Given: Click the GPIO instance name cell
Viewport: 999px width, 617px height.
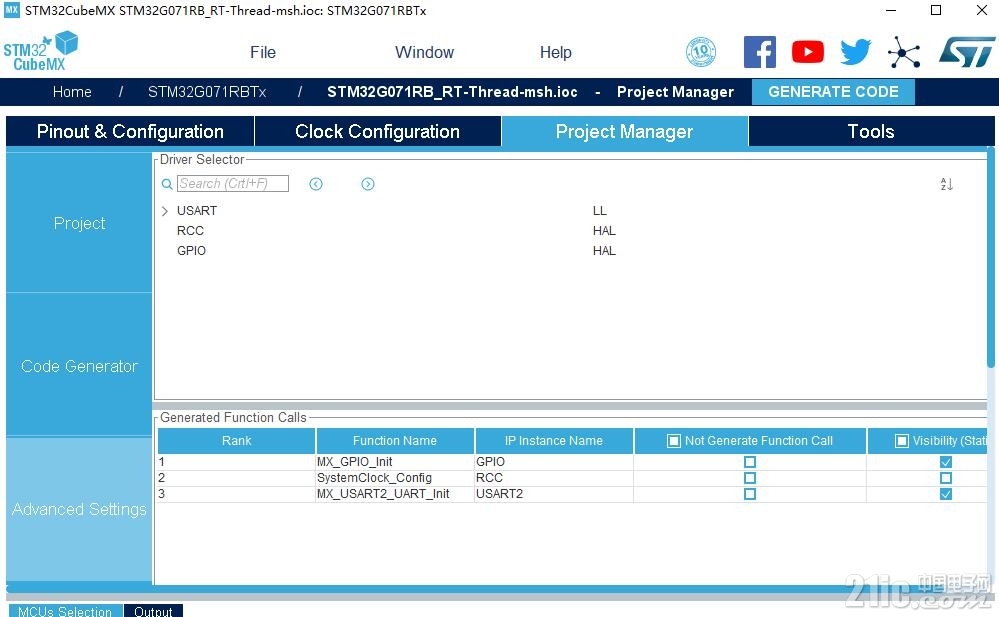Looking at the screenshot, I should pyautogui.click(x=554, y=462).
